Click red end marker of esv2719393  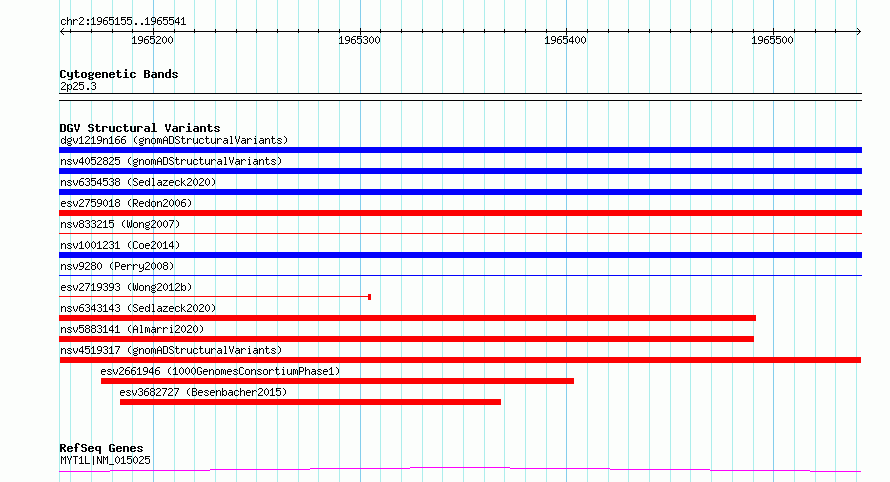(x=370, y=297)
